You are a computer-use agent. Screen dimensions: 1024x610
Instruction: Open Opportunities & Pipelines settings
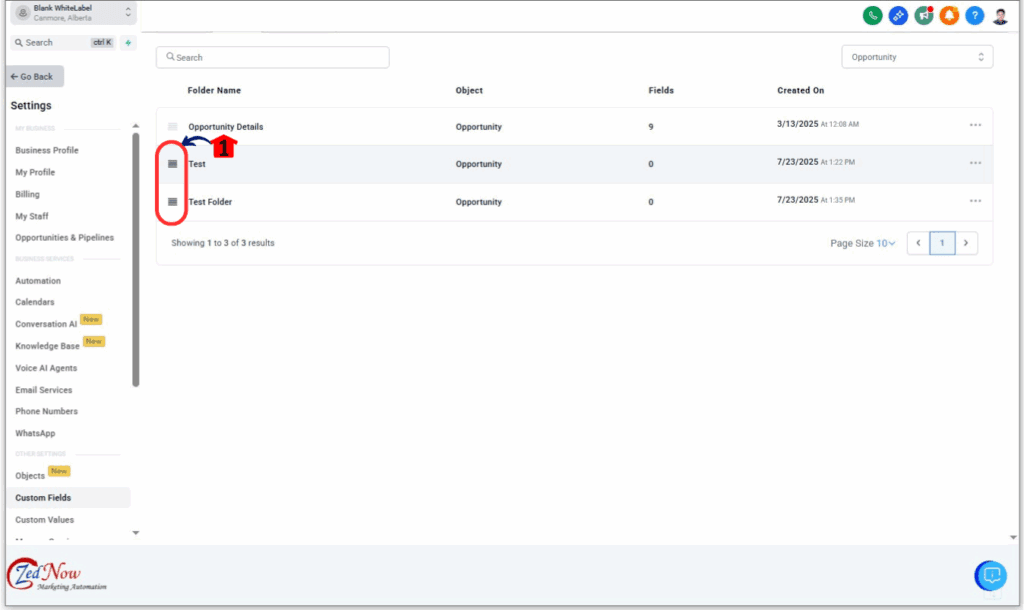(x=65, y=238)
